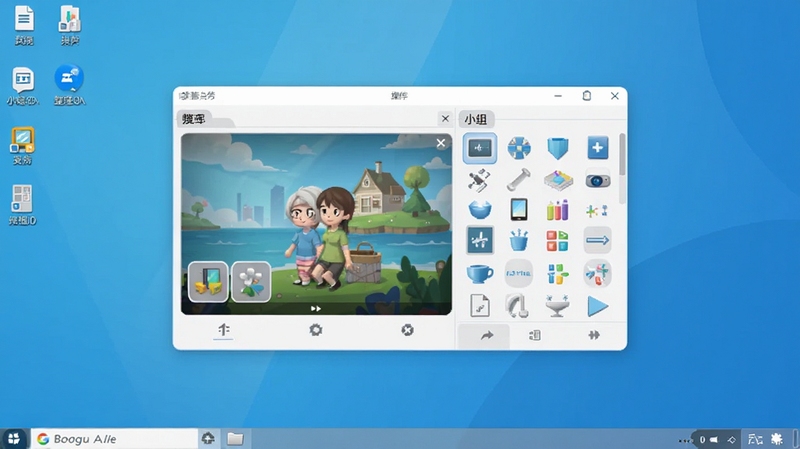Open the stacked colorful layers tray icon
Viewport: 800px width, 449px height.
[x=558, y=180]
